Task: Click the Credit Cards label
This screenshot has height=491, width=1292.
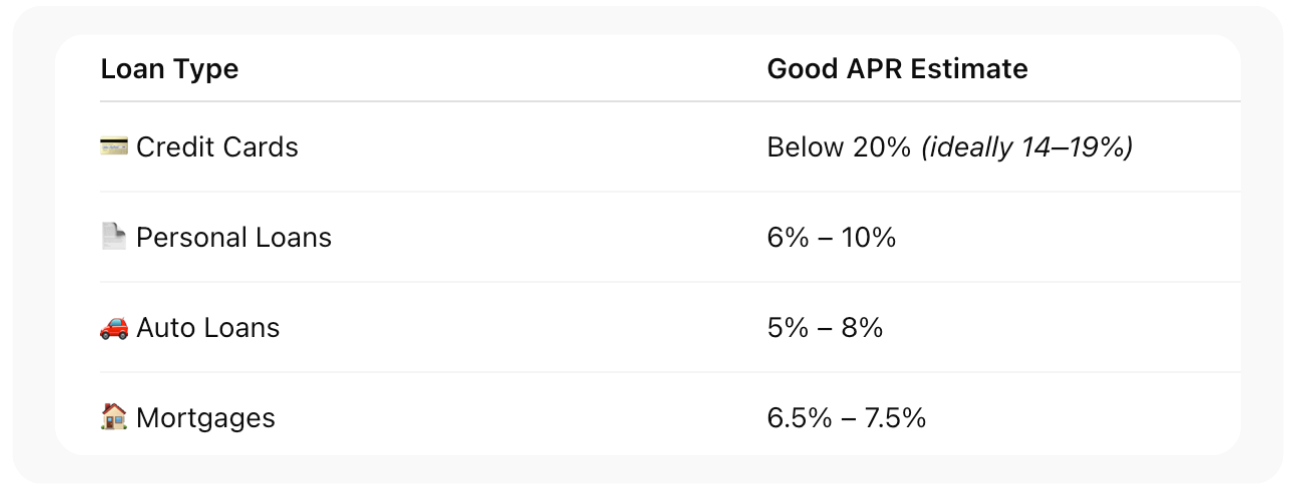Action: (217, 148)
